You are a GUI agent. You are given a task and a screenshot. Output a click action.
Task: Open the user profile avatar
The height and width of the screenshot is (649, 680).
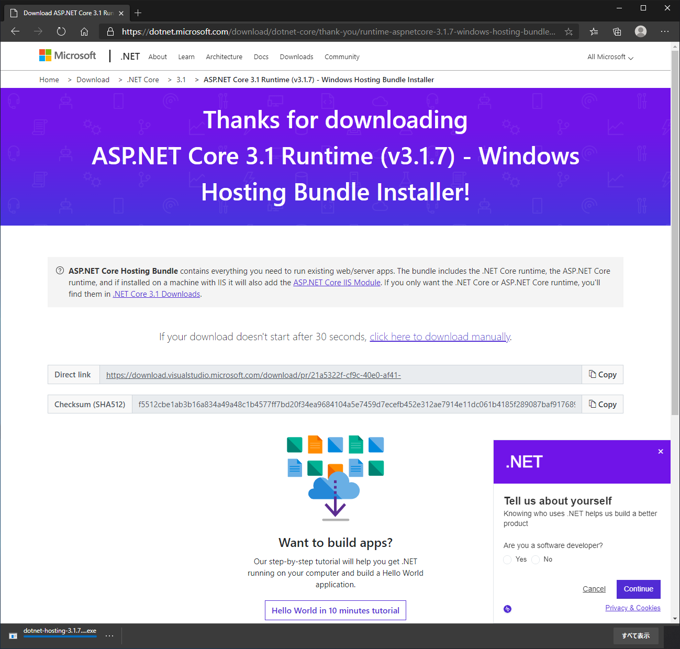click(x=641, y=31)
